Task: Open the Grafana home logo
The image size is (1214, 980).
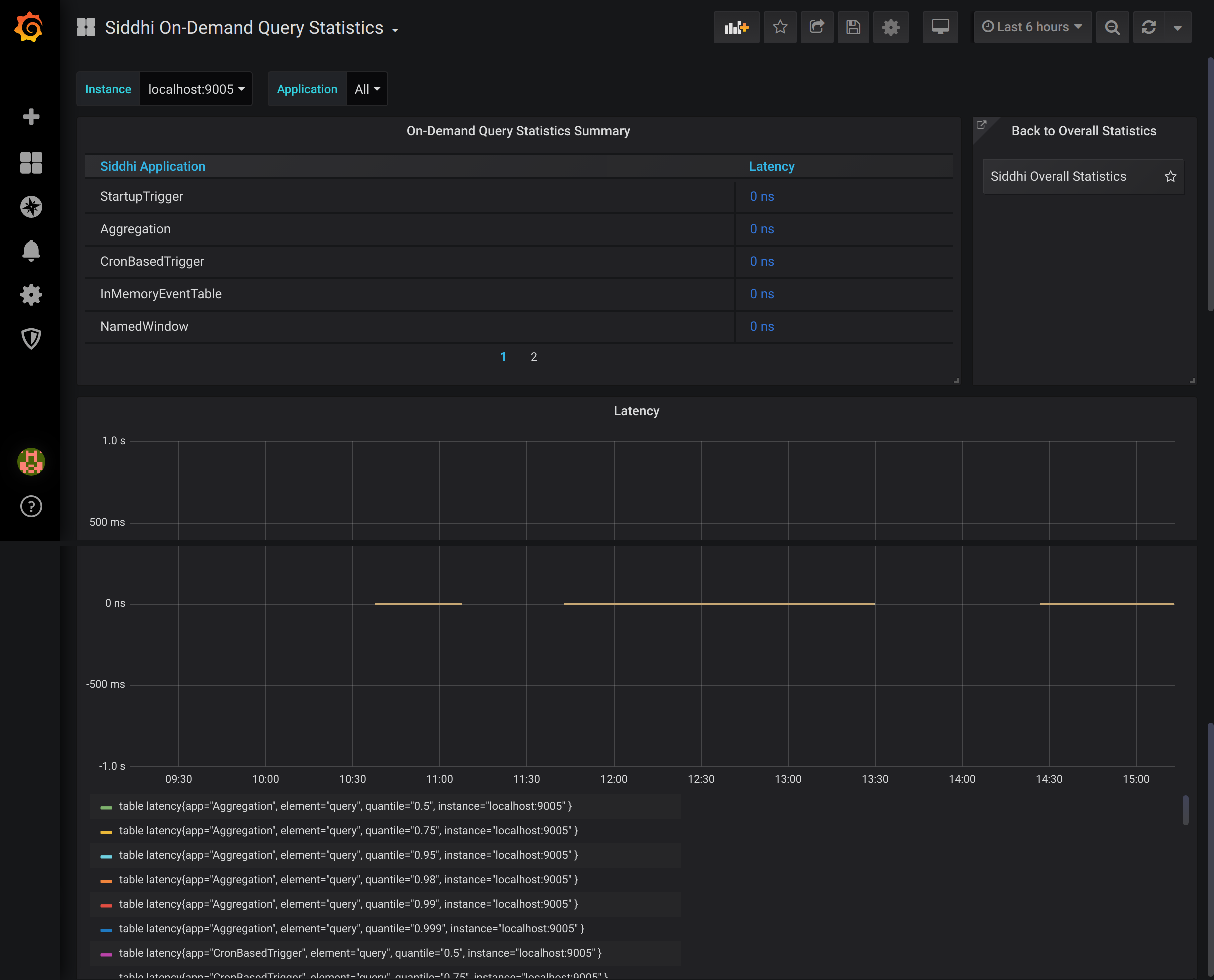Action: tap(29, 27)
